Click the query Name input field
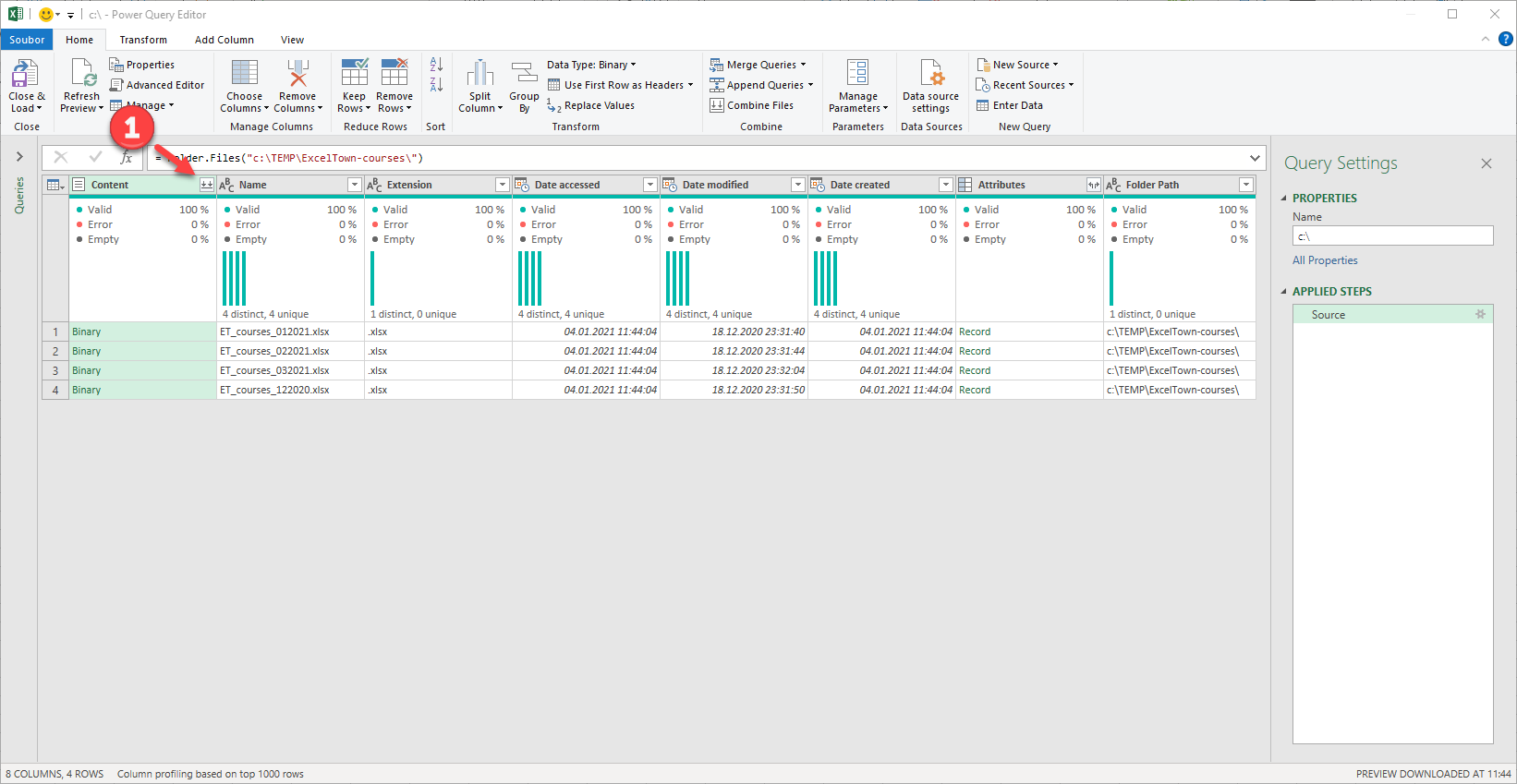Screen dimensions: 1517x784 (x=1392, y=235)
